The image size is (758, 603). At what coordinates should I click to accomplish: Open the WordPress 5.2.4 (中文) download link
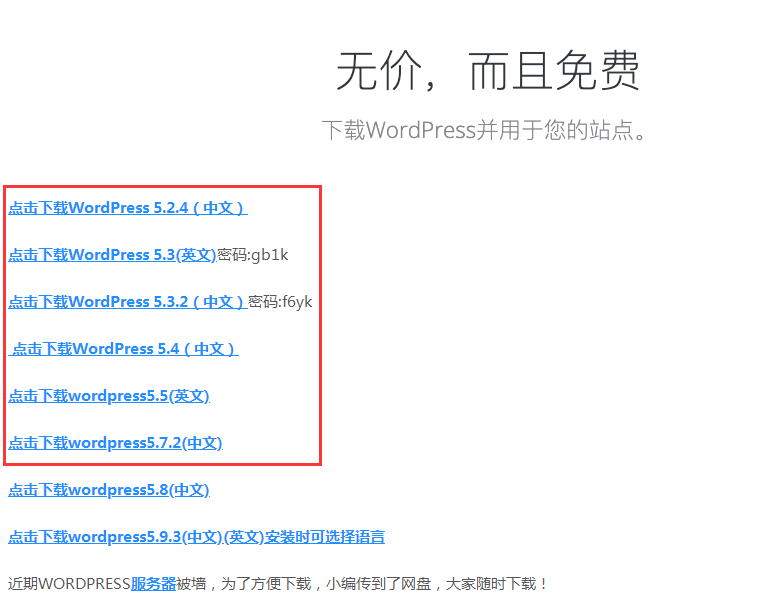click(x=128, y=208)
